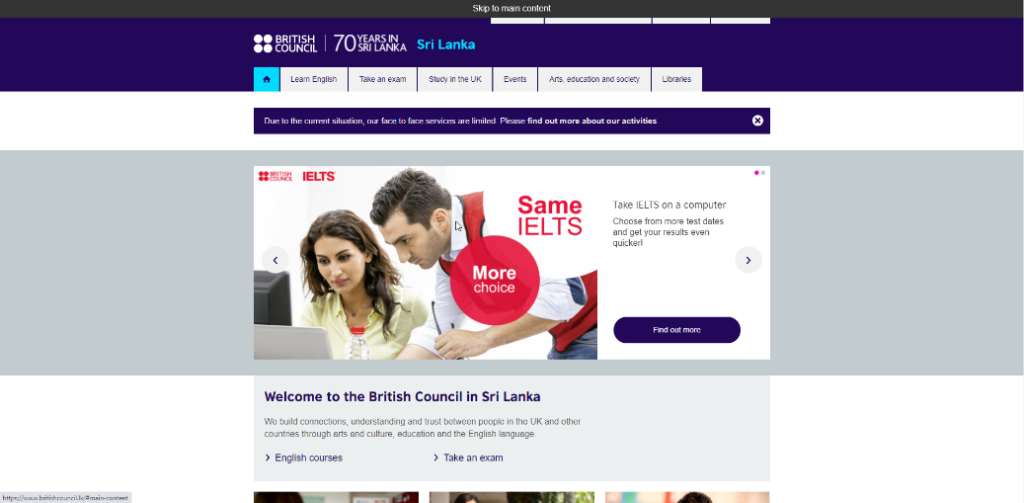Open the English courses chevron link

coord(303,458)
